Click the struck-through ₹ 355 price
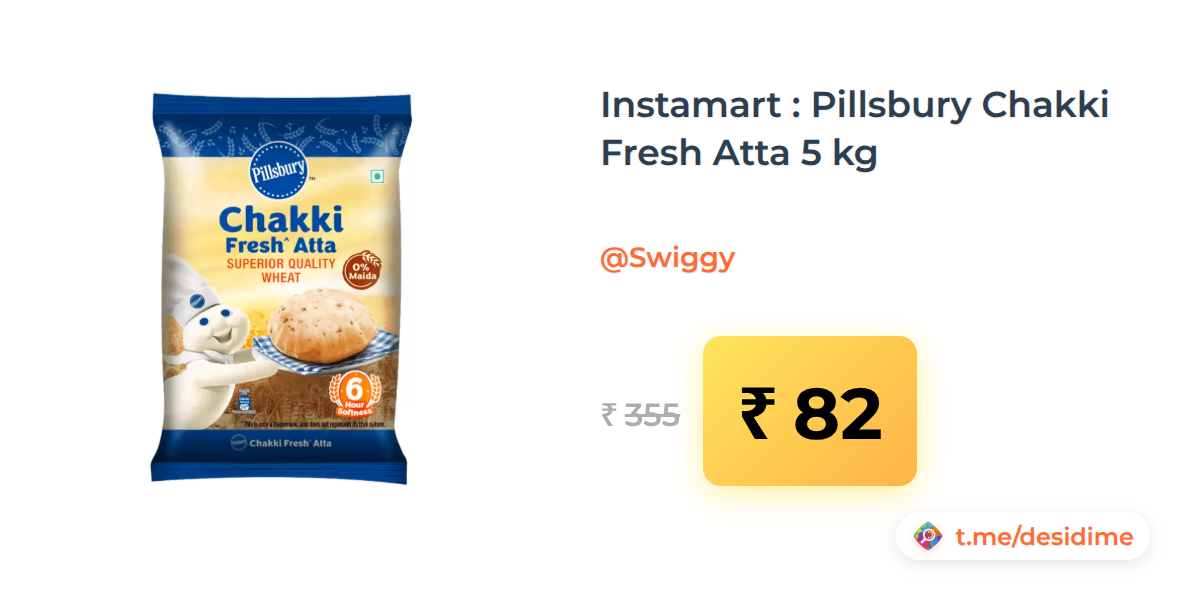Screen dimensions: 1200x600 point(640,414)
